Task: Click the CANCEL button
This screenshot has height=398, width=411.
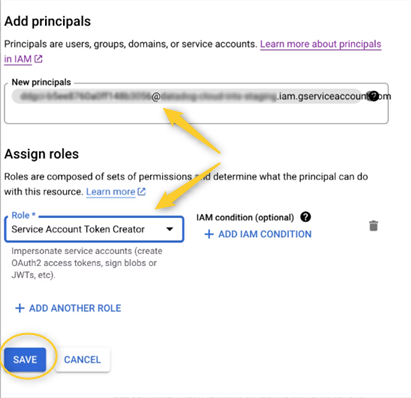Action: coord(82,359)
